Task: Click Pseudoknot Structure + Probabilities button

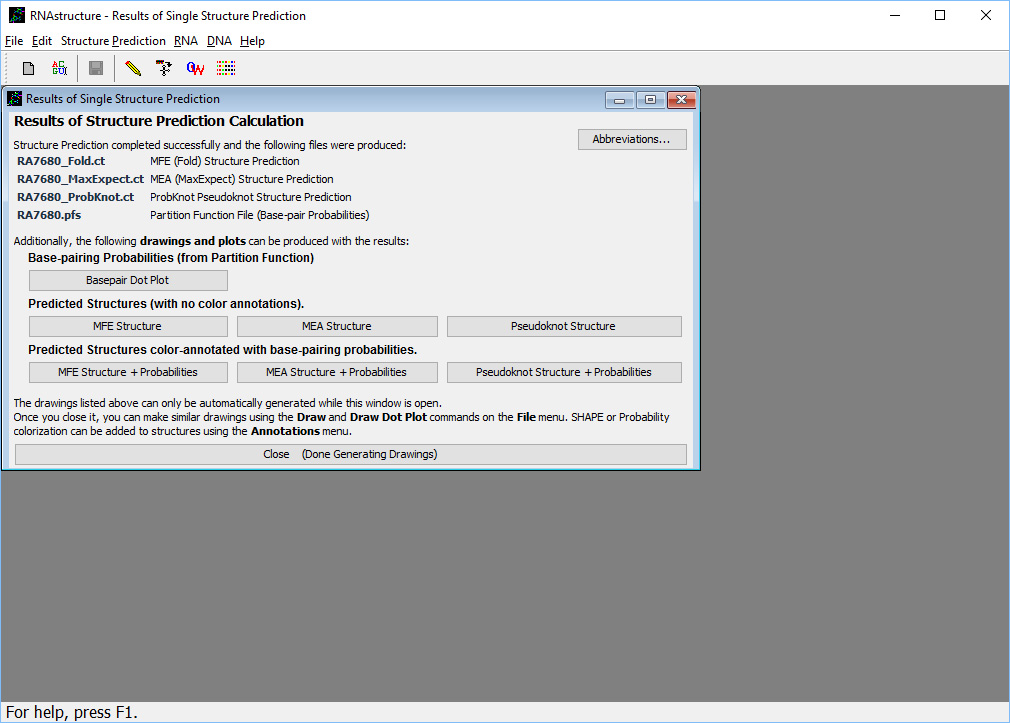Action: (564, 372)
